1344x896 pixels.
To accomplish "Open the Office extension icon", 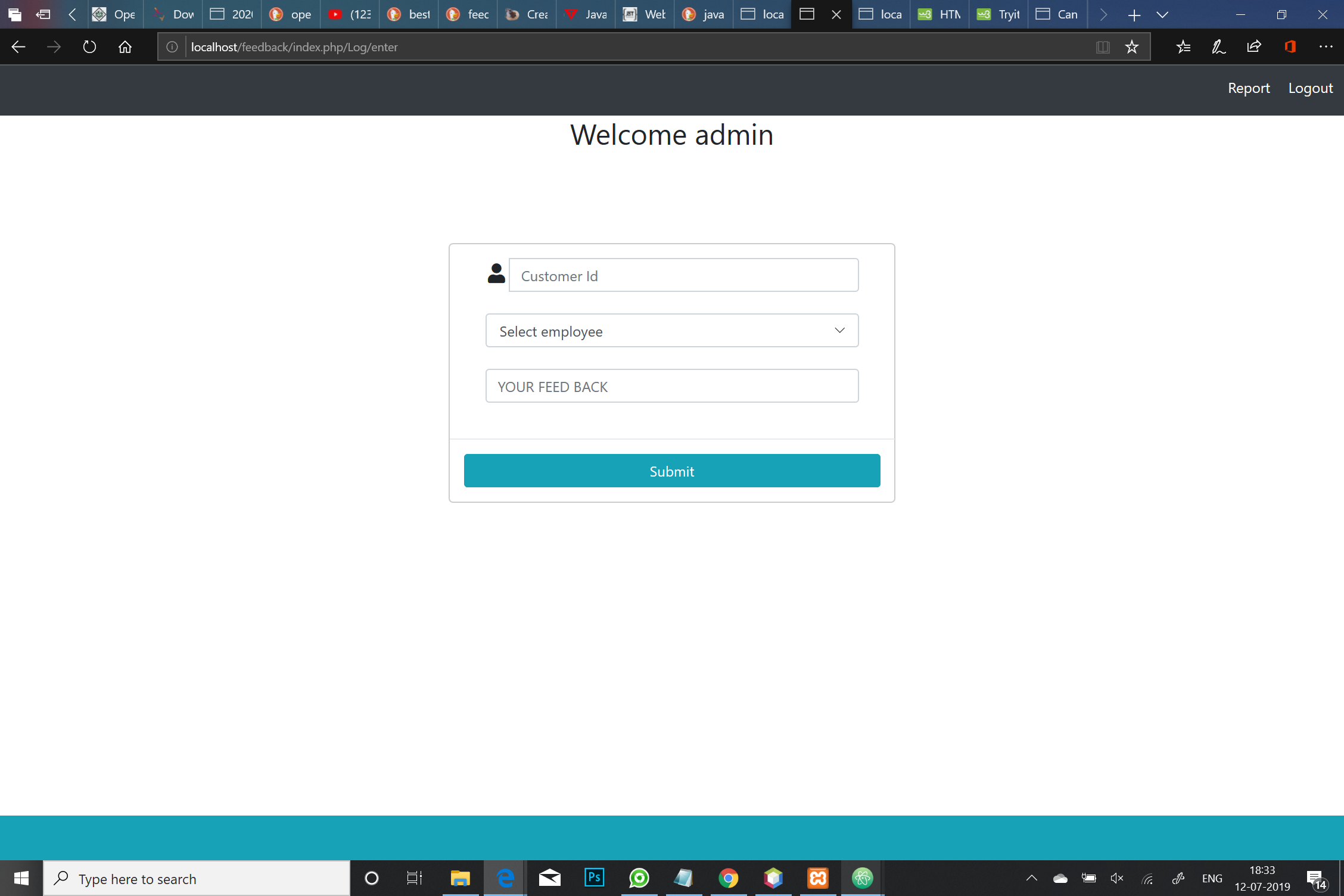I will (1290, 47).
